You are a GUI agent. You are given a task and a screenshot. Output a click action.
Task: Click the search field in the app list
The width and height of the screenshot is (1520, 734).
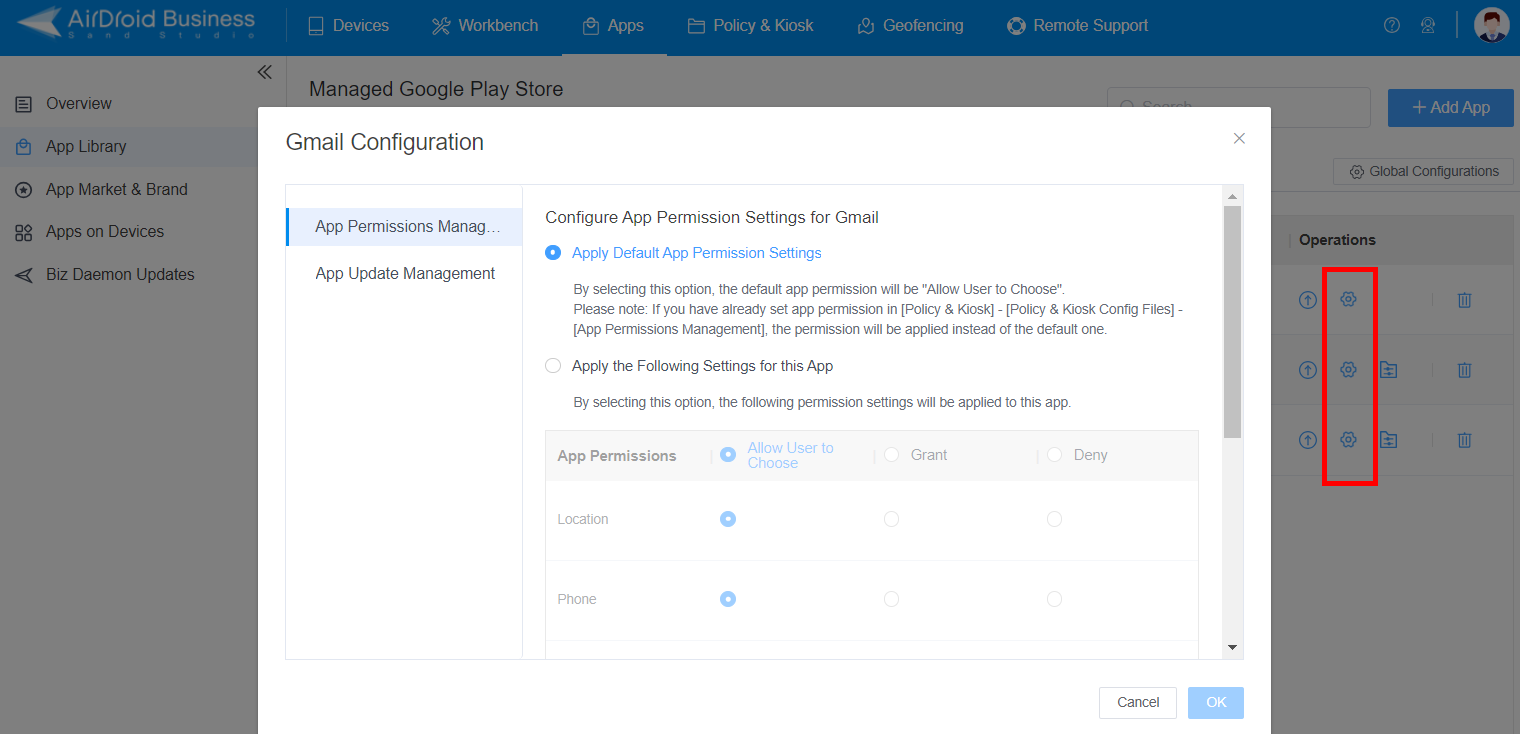1238,107
